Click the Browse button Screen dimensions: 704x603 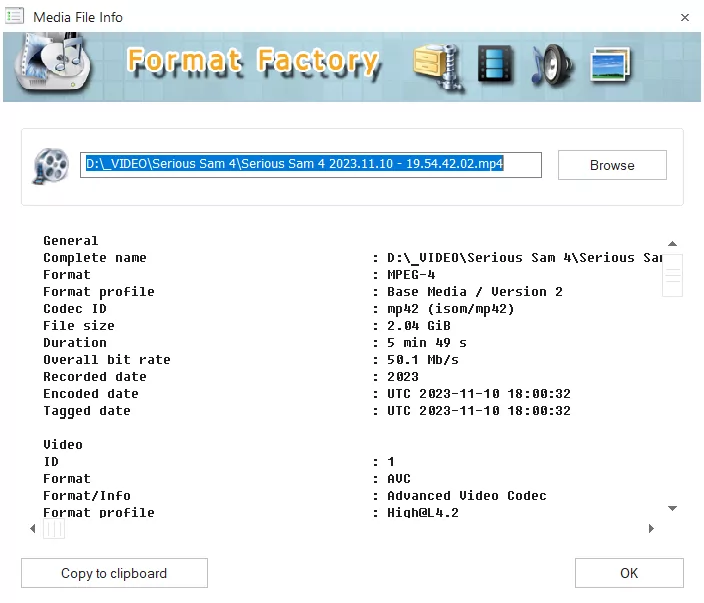coord(612,165)
